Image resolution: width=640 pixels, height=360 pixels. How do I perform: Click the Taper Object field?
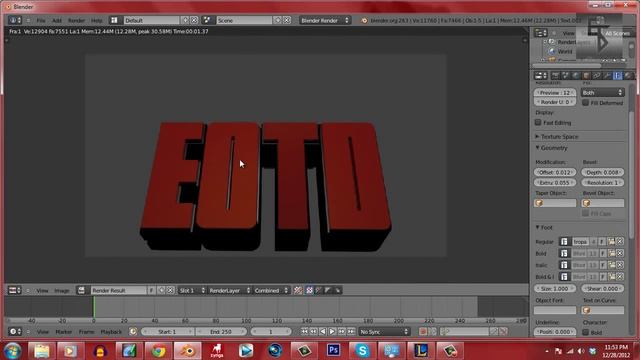pos(555,203)
